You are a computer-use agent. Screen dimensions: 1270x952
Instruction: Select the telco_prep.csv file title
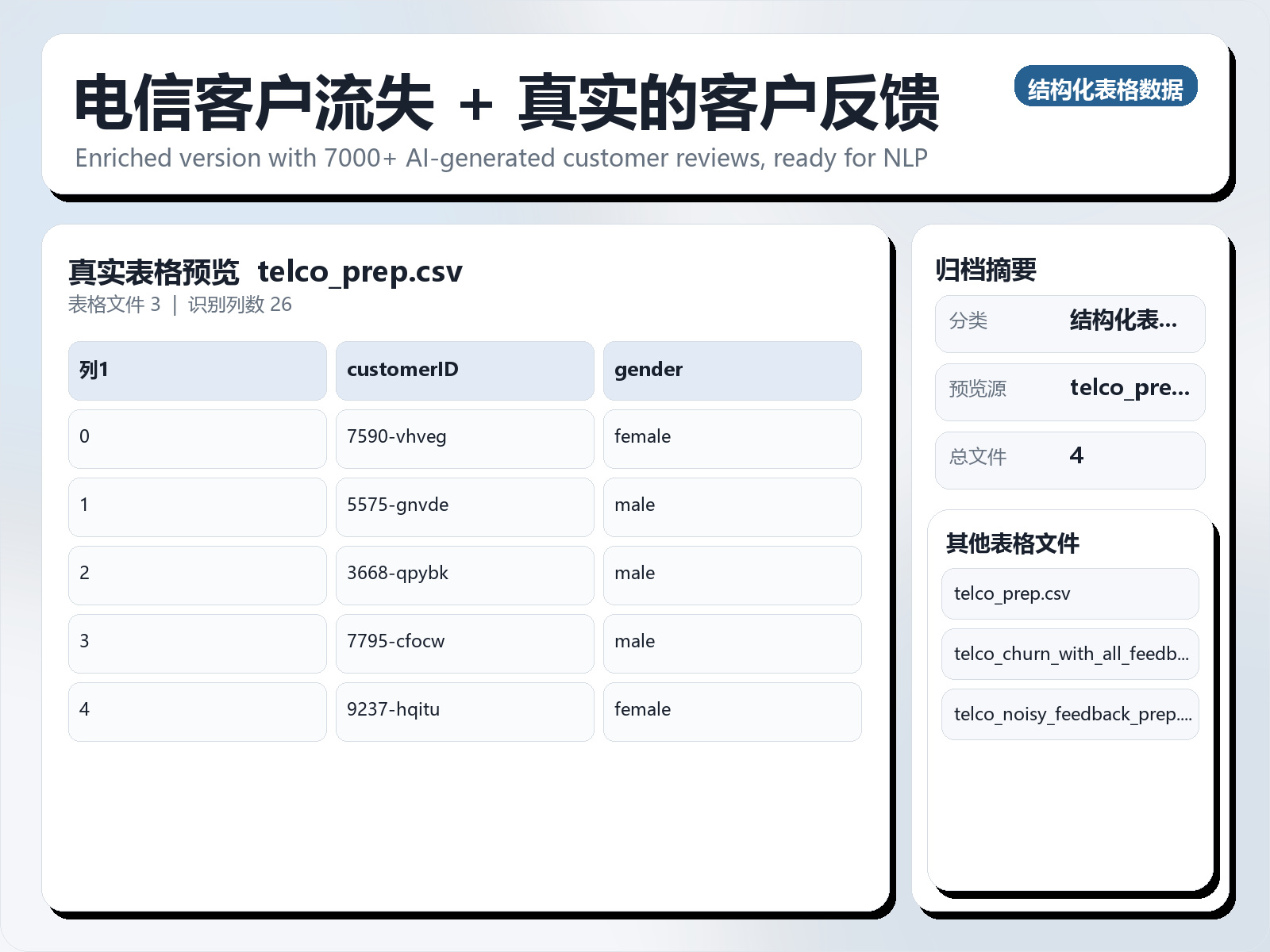click(x=361, y=271)
